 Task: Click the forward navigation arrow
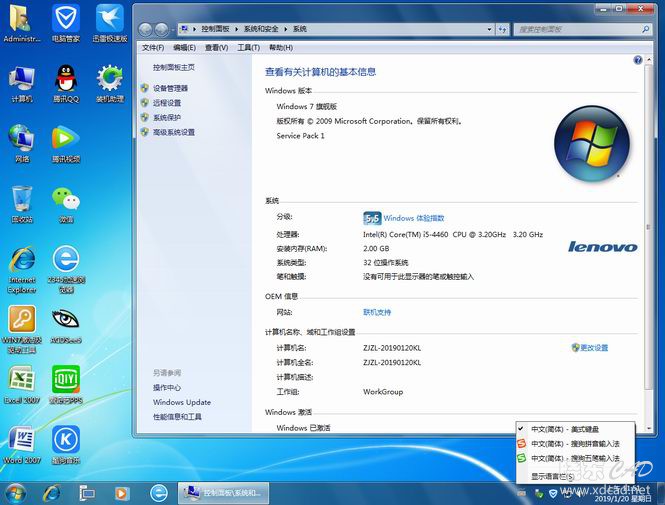[161, 29]
